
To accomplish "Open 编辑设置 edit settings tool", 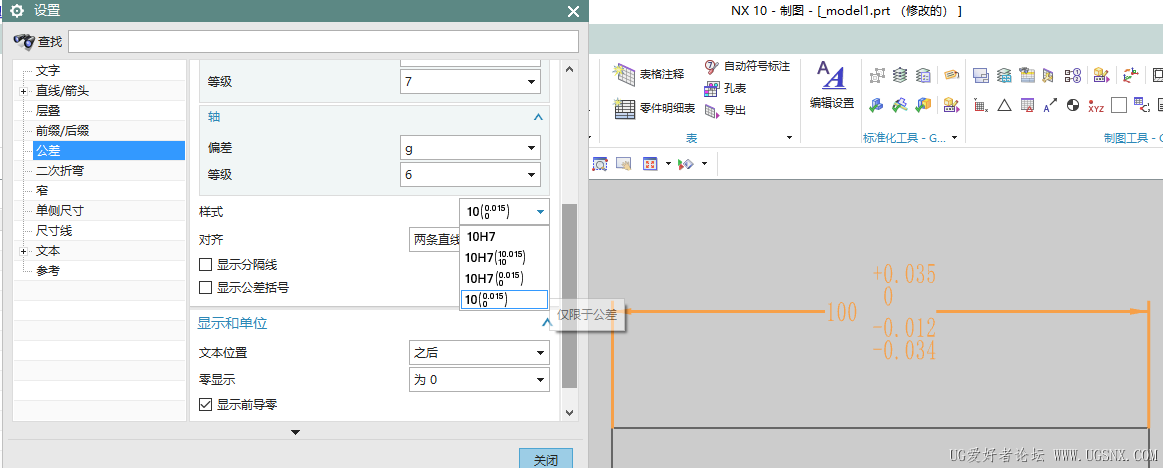I will click(x=831, y=85).
